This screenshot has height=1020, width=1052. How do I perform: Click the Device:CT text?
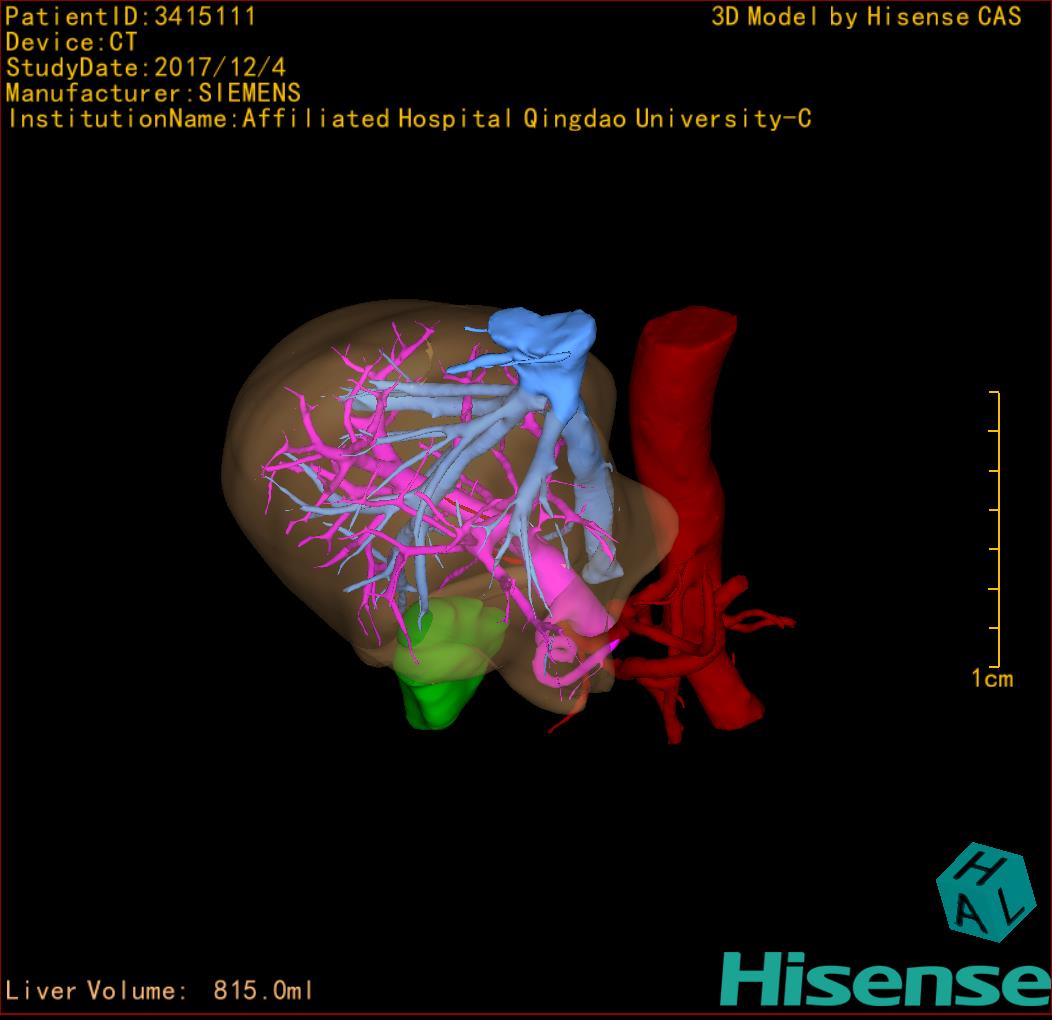coord(71,42)
